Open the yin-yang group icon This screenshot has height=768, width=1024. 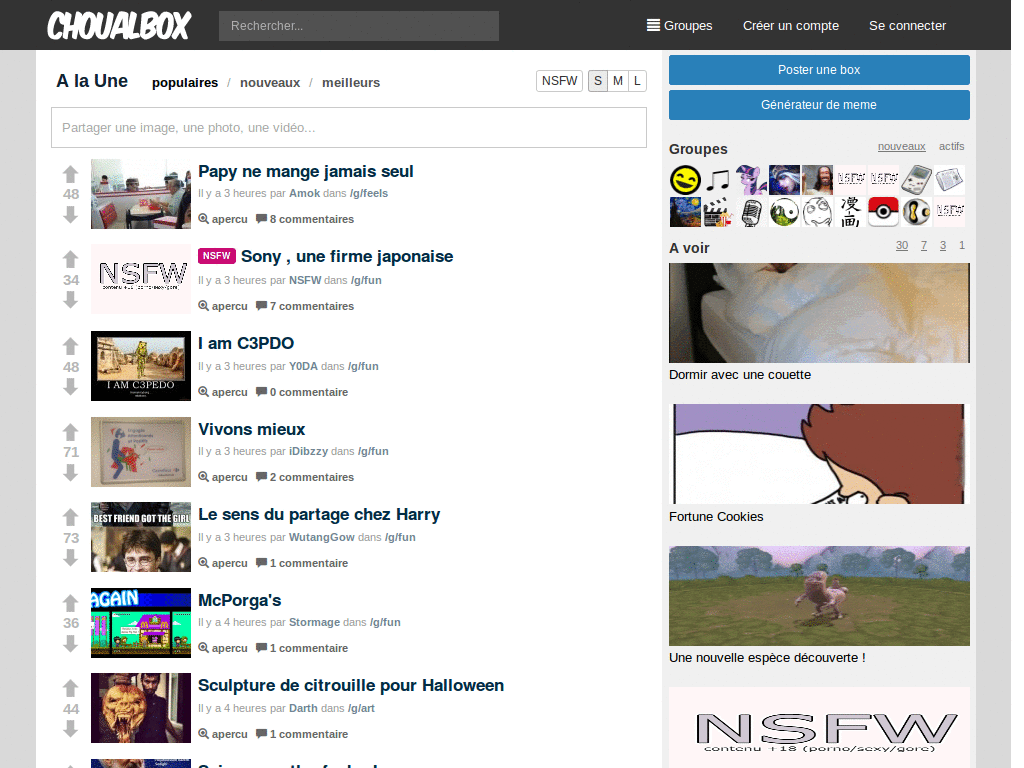[784, 212]
